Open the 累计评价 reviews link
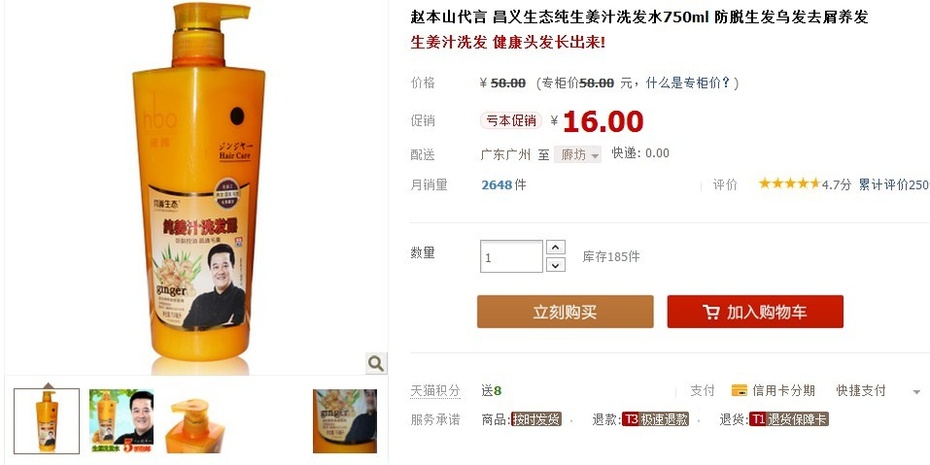 (x=894, y=184)
